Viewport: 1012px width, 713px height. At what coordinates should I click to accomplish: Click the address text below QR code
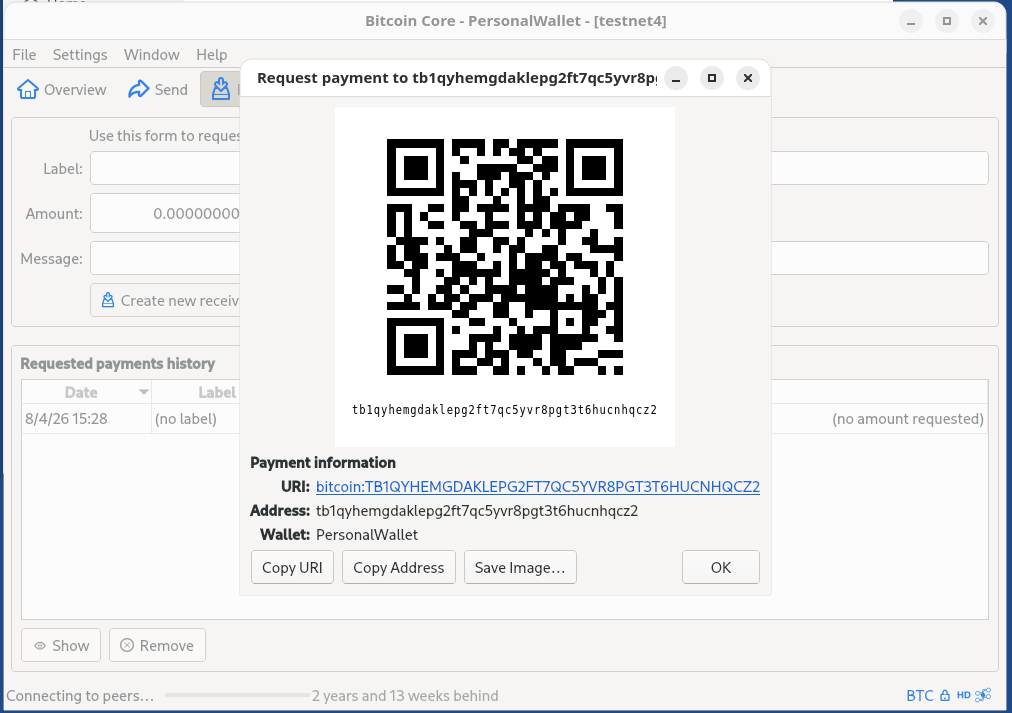coord(505,410)
